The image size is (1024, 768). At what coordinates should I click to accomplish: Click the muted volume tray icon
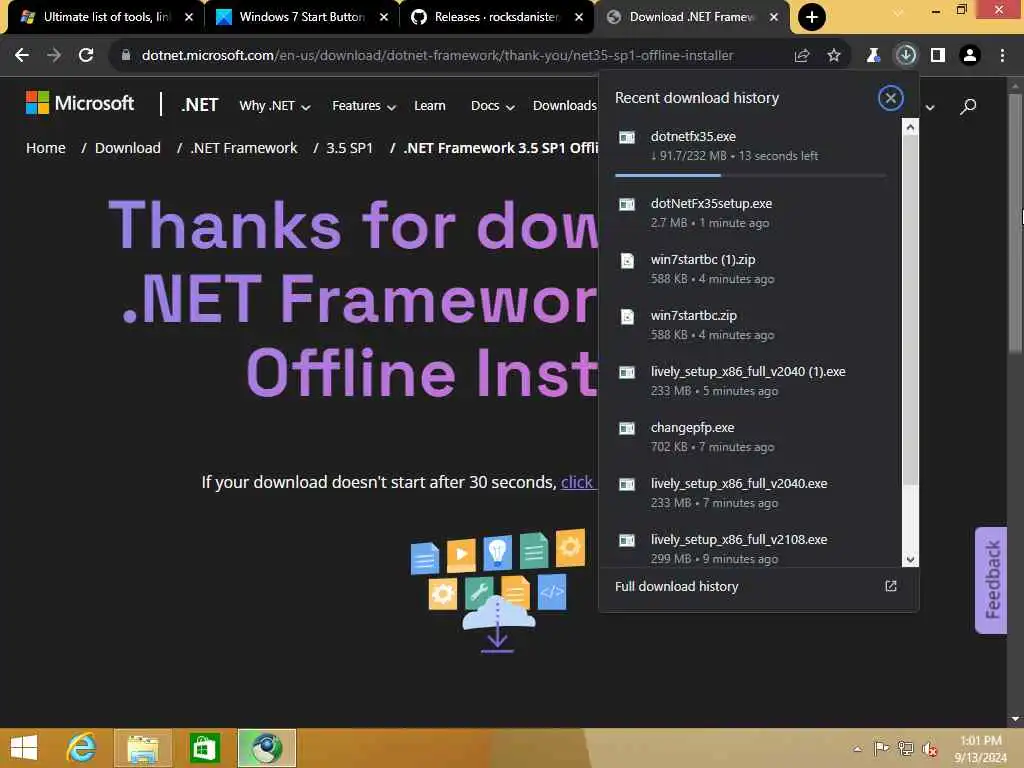coord(929,749)
